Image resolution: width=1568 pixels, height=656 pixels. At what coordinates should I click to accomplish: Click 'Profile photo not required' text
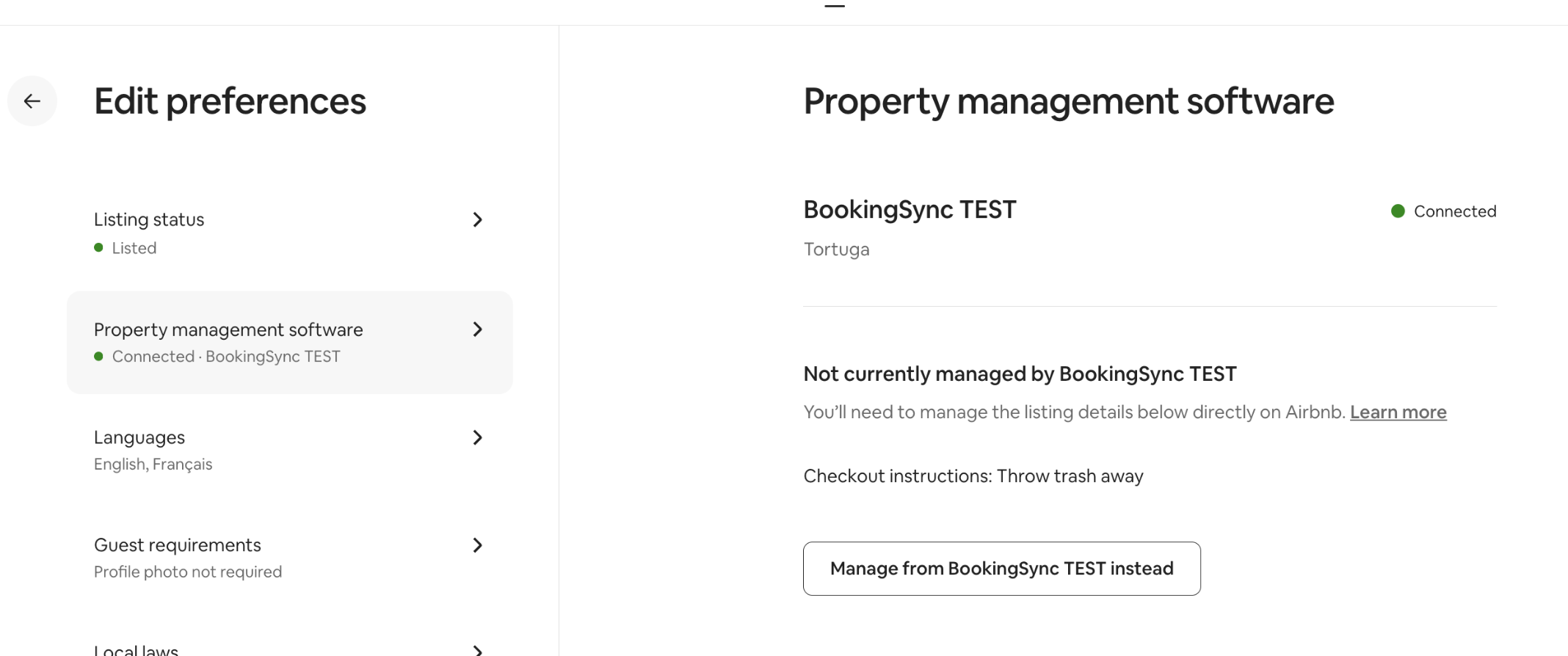tap(188, 572)
